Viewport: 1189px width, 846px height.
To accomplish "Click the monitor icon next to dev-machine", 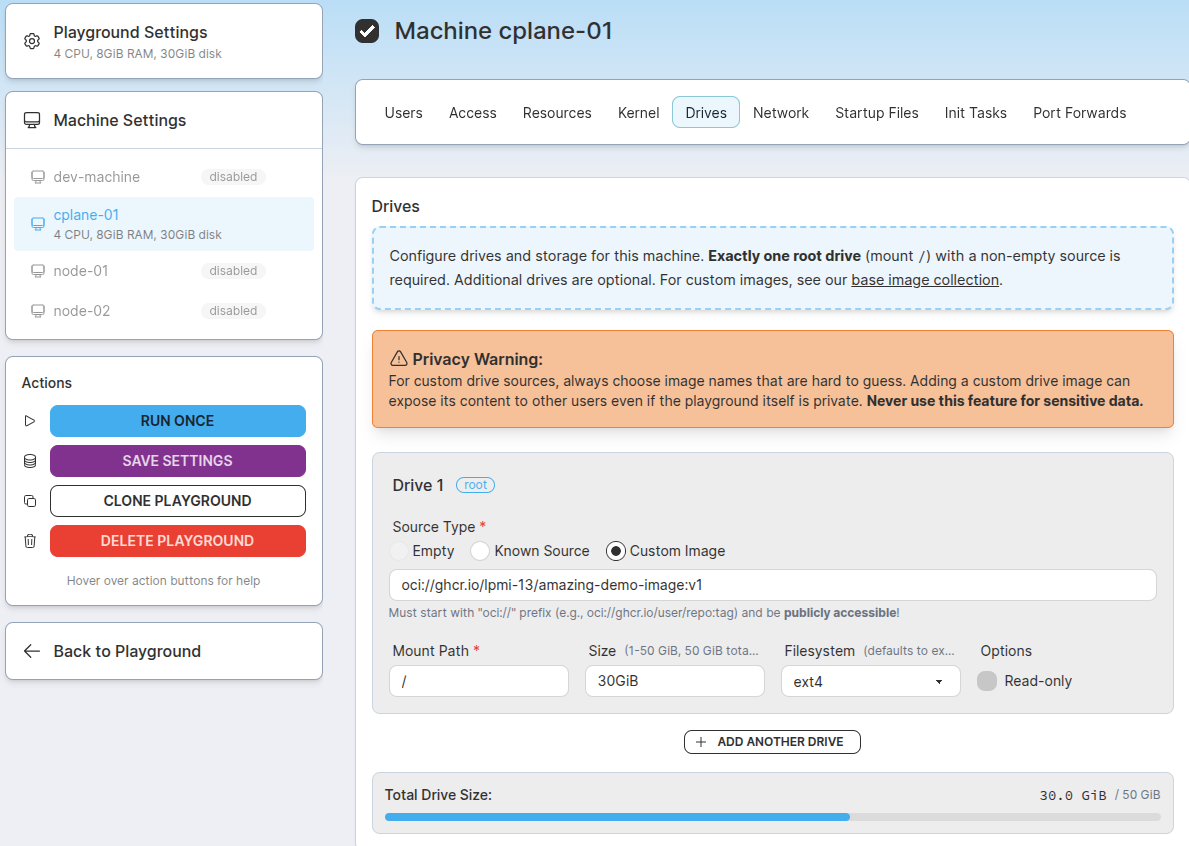I will [38, 177].
